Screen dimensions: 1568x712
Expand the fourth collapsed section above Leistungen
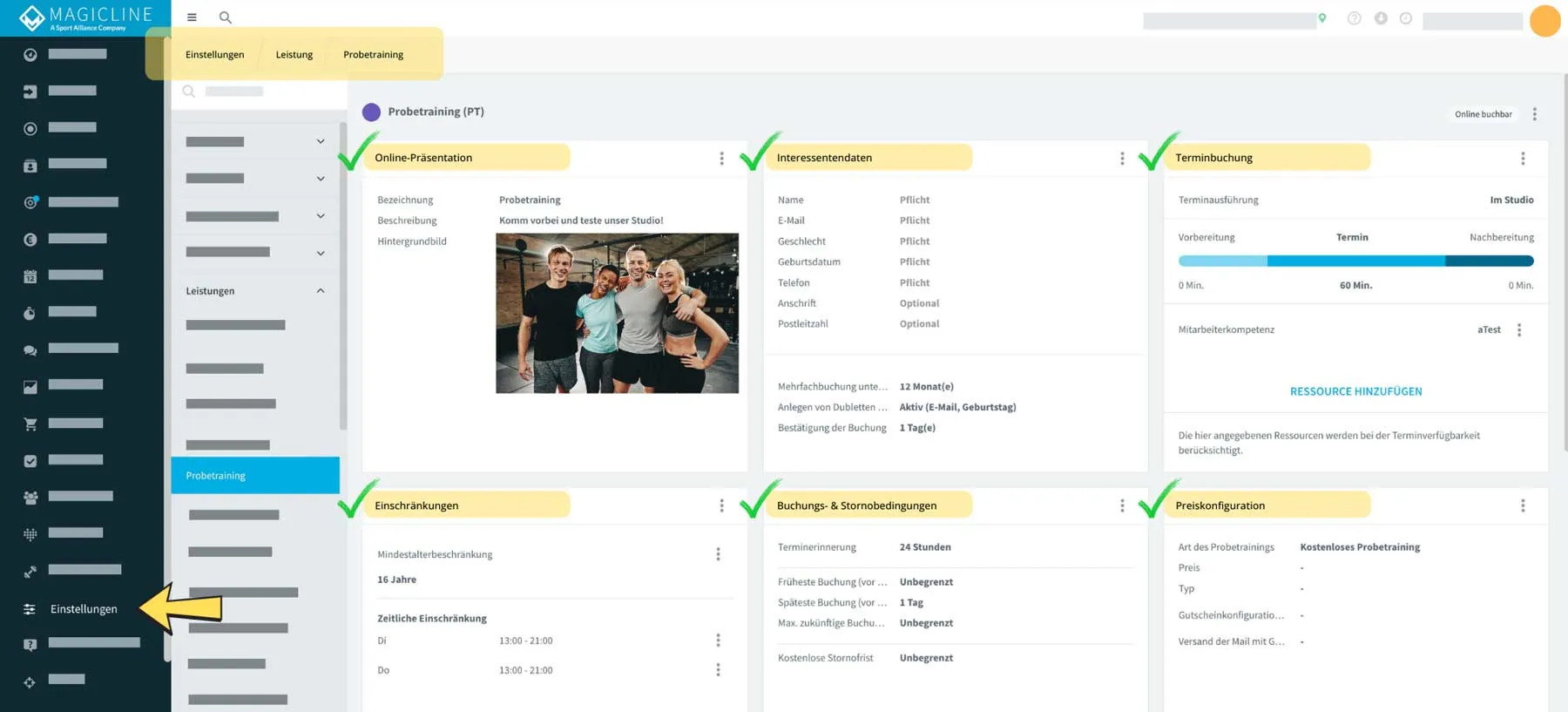tap(321, 254)
